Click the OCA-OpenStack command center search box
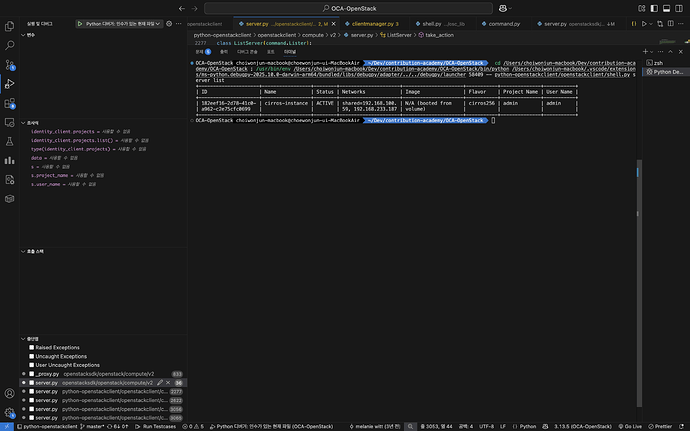 (x=349, y=8)
